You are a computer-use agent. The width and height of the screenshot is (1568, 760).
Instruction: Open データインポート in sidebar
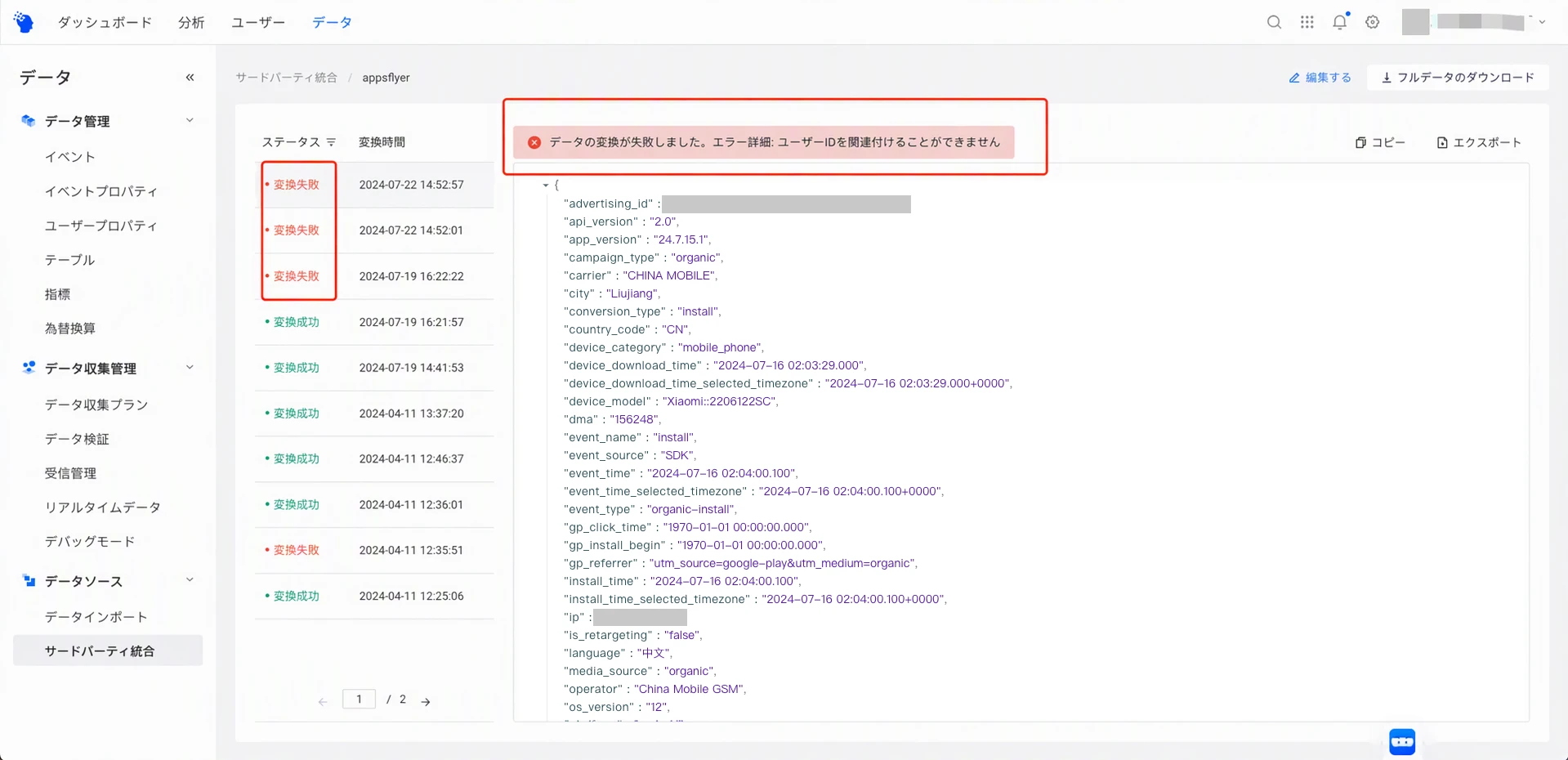pyautogui.click(x=96, y=617)
